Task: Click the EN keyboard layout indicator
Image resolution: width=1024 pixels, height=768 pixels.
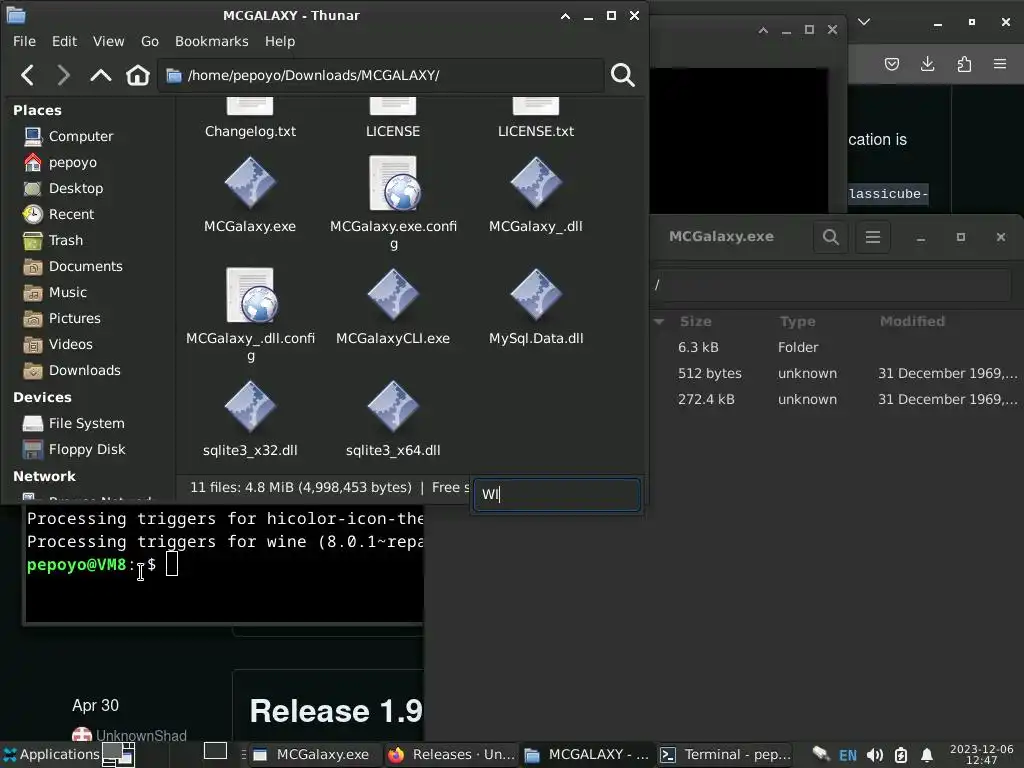Action: click(847, 756)
